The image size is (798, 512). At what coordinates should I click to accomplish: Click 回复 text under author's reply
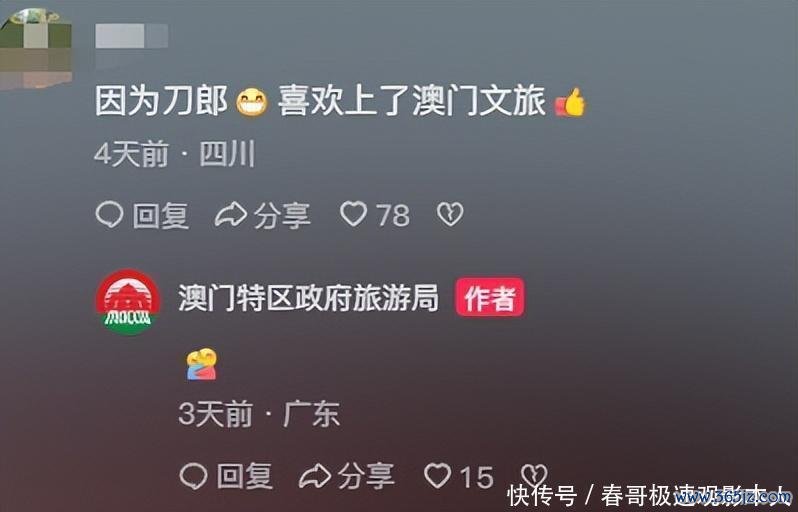click(245, 477)
